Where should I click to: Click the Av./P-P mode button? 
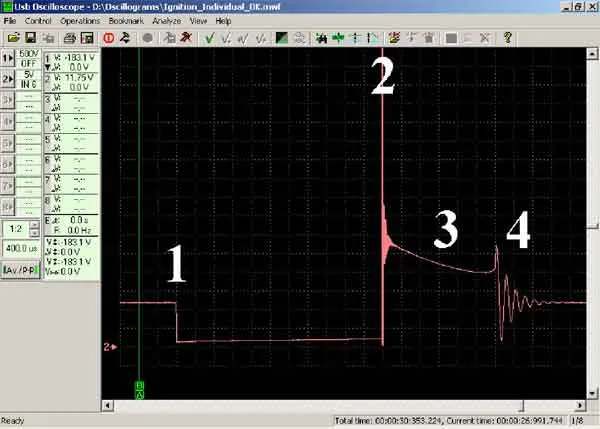(x=21, y=270)
